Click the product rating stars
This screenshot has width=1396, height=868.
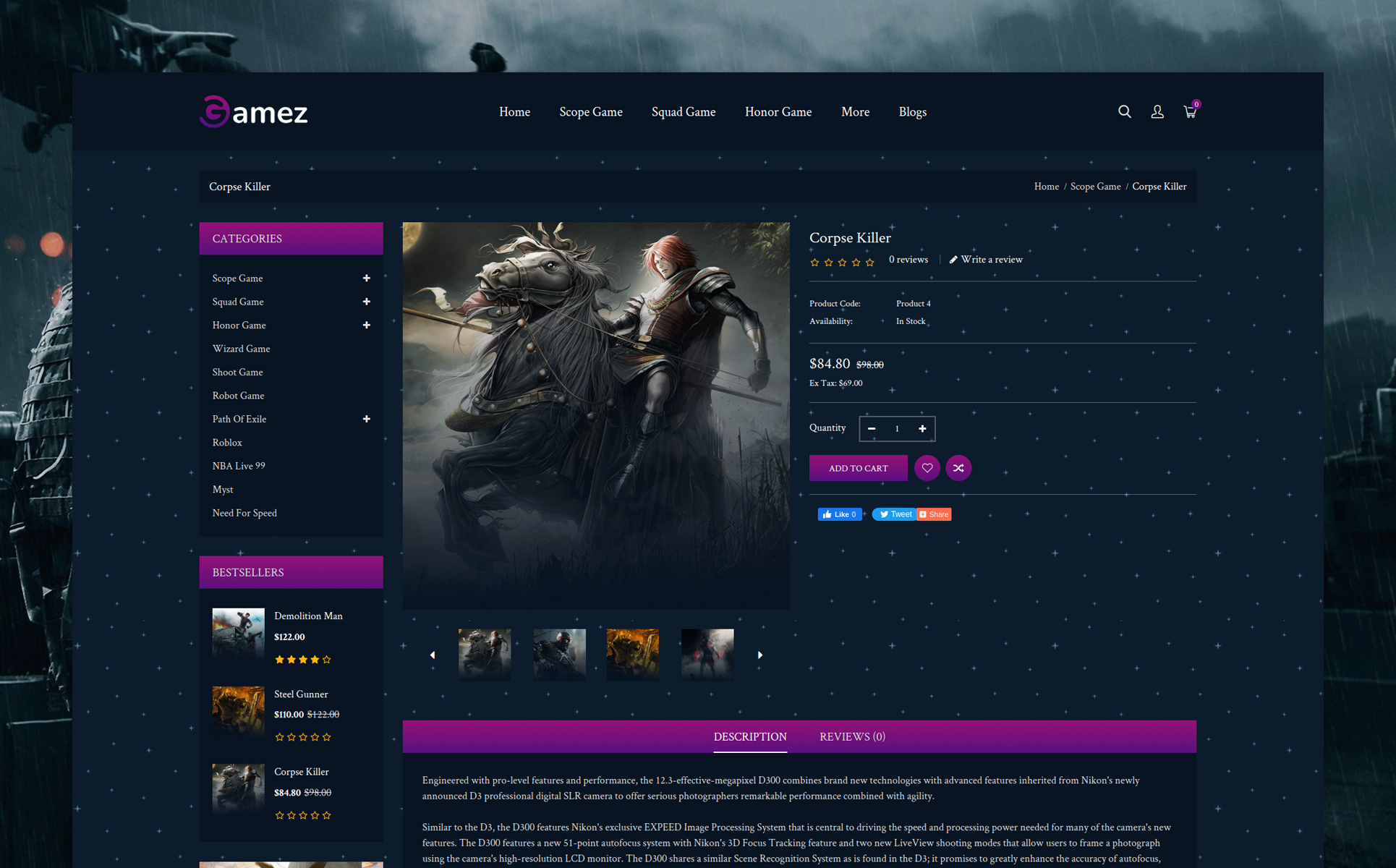[x=842, y=262]
